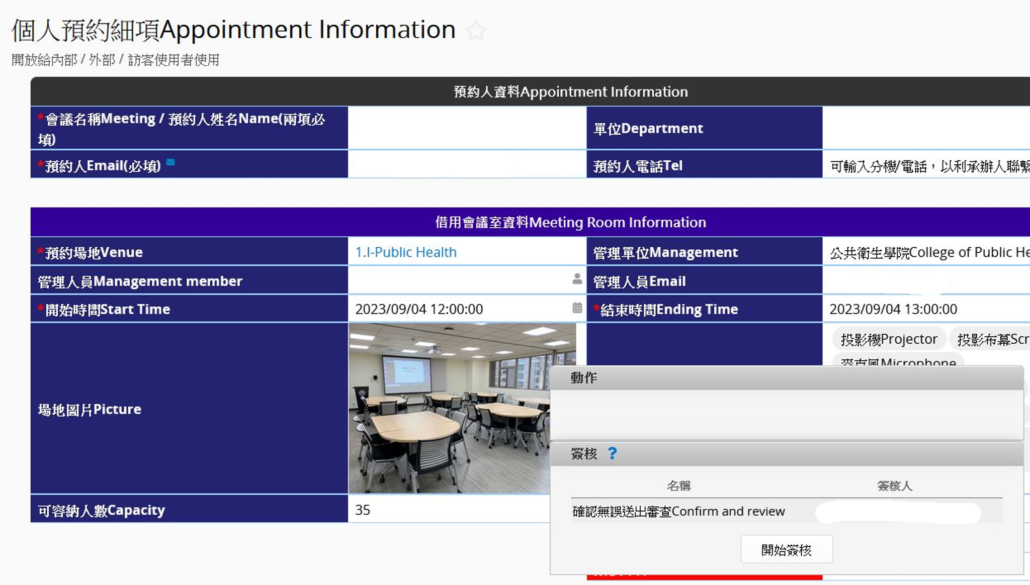Click the 管理單位Management label
1030x585 pixels.
tap(665, 252)
